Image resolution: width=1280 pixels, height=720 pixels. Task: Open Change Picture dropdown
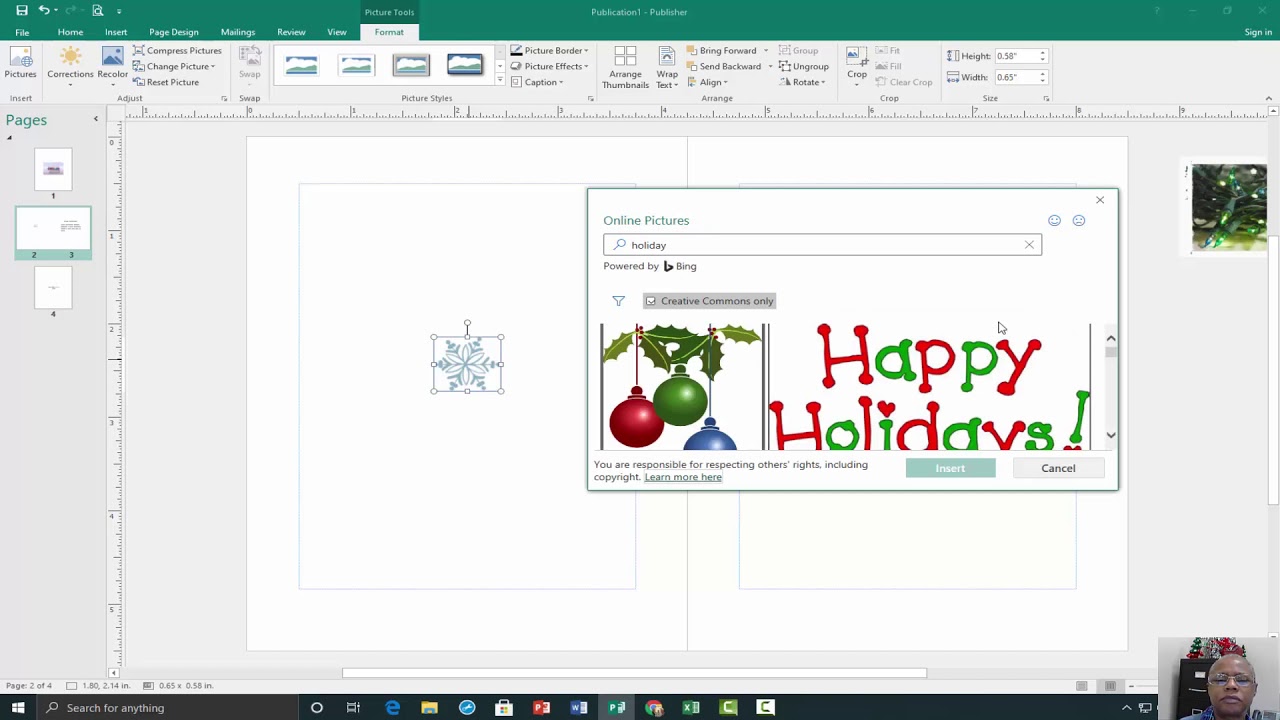click(174, 66)
